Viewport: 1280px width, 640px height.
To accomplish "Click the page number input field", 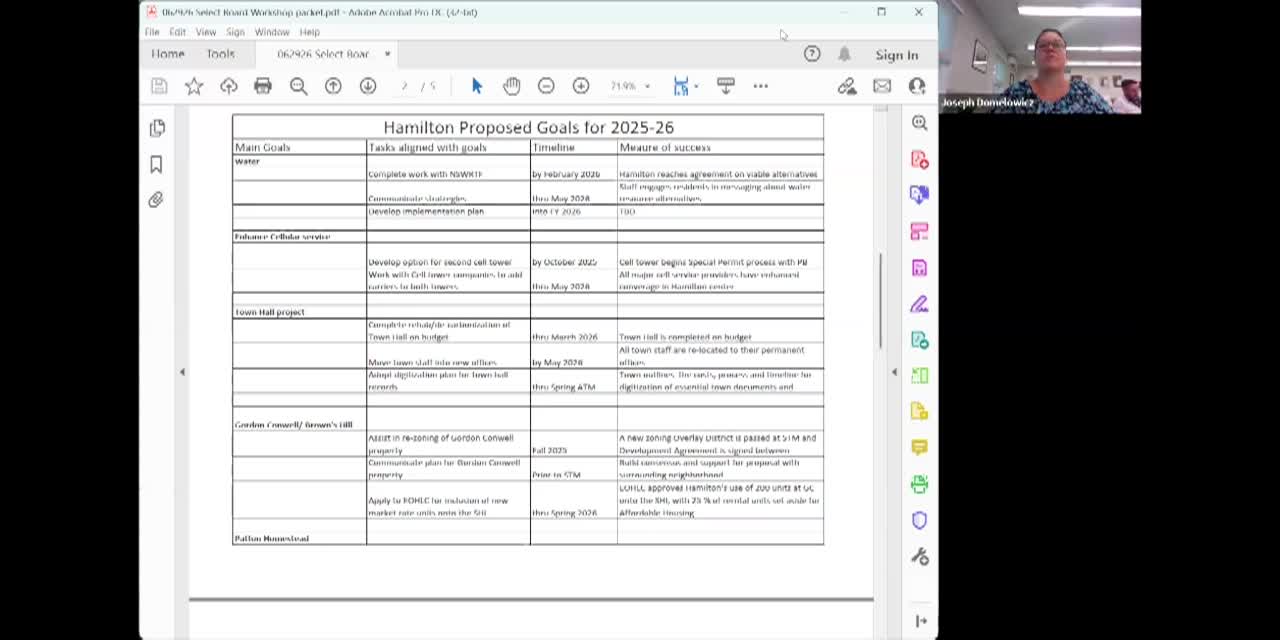I will tap(404, 86).
